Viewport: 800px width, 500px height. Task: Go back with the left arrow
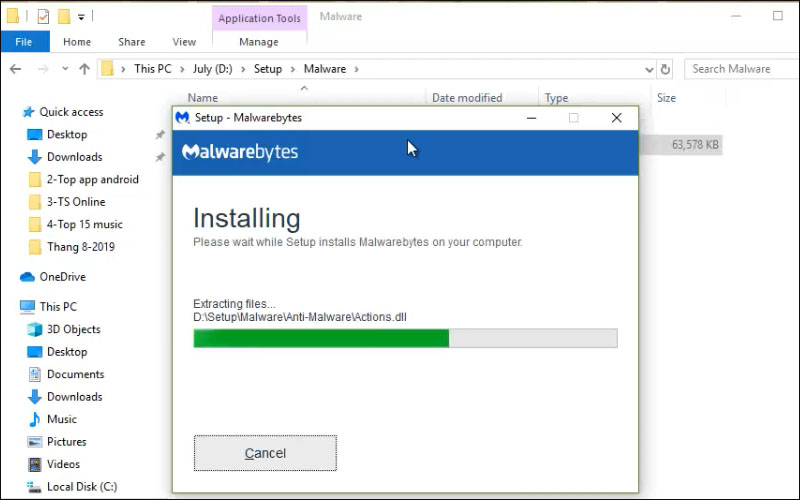click(x=15, y=69)
